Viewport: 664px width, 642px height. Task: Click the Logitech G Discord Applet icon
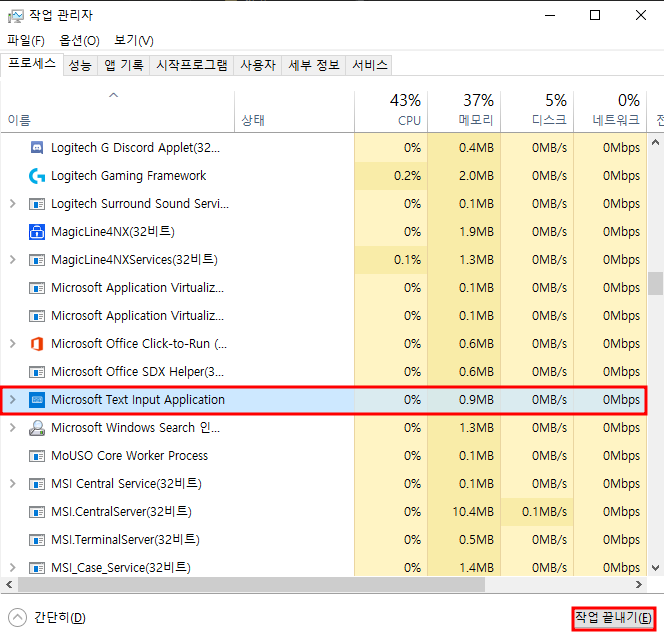(x=37, y=147)
